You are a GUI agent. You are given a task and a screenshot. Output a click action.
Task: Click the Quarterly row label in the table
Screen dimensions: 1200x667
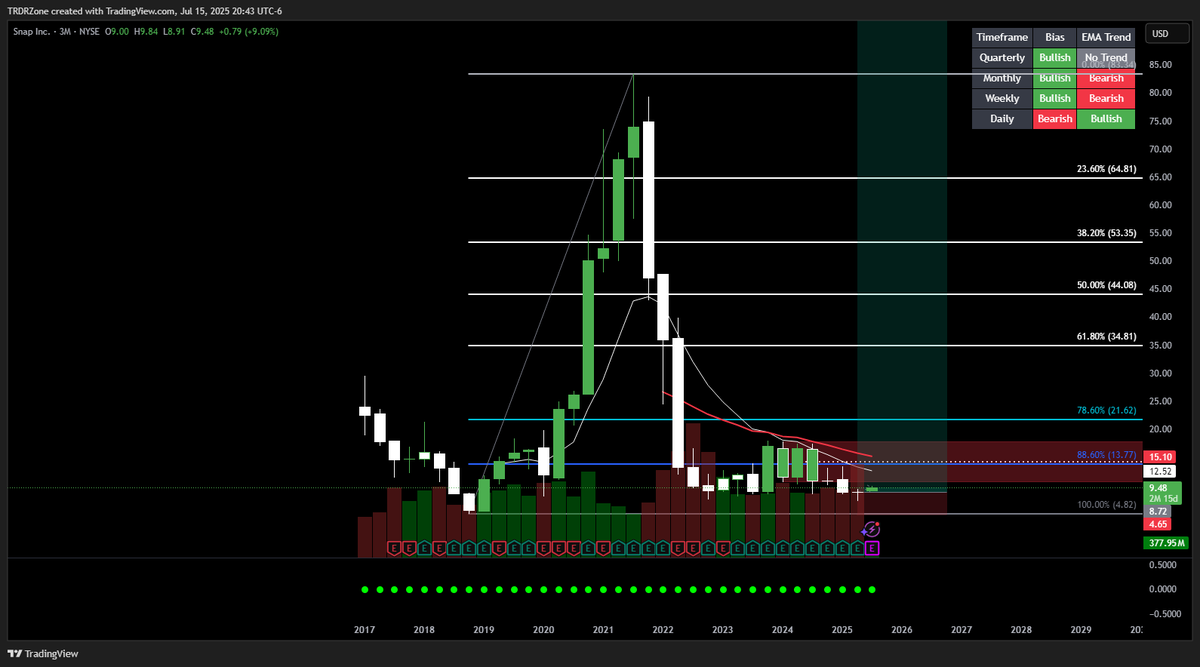click(x=1002, y=58)
